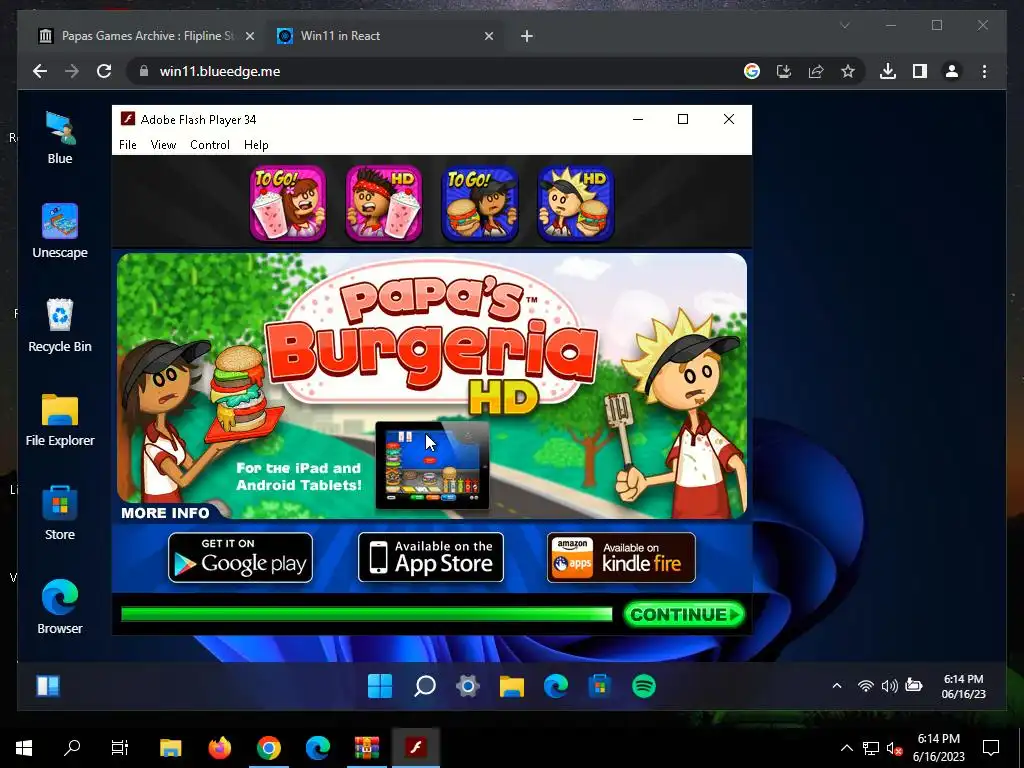
Task: Click the Win11 battery tray icon
Action: click(x=914, y=685)
